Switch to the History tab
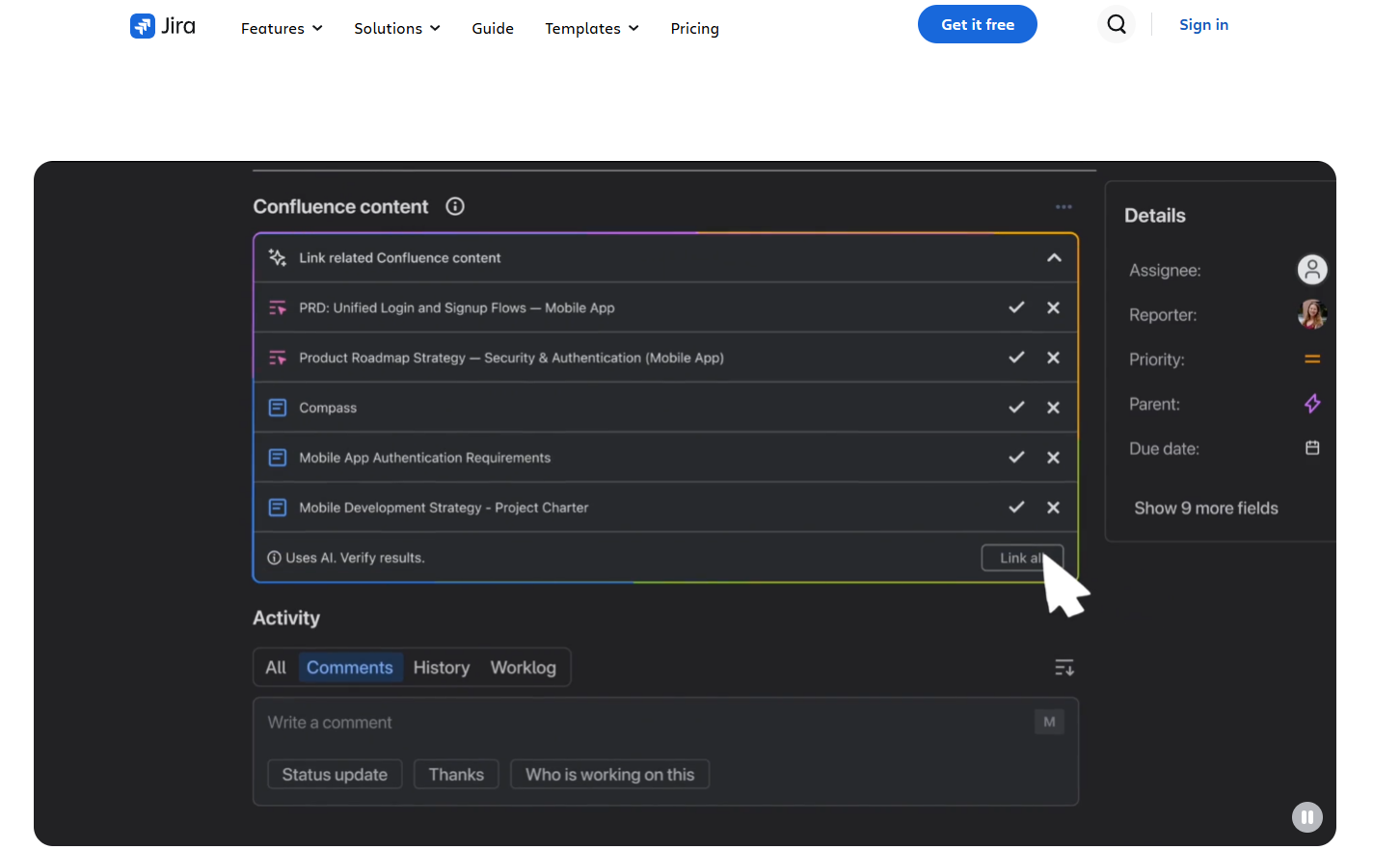 442,667
